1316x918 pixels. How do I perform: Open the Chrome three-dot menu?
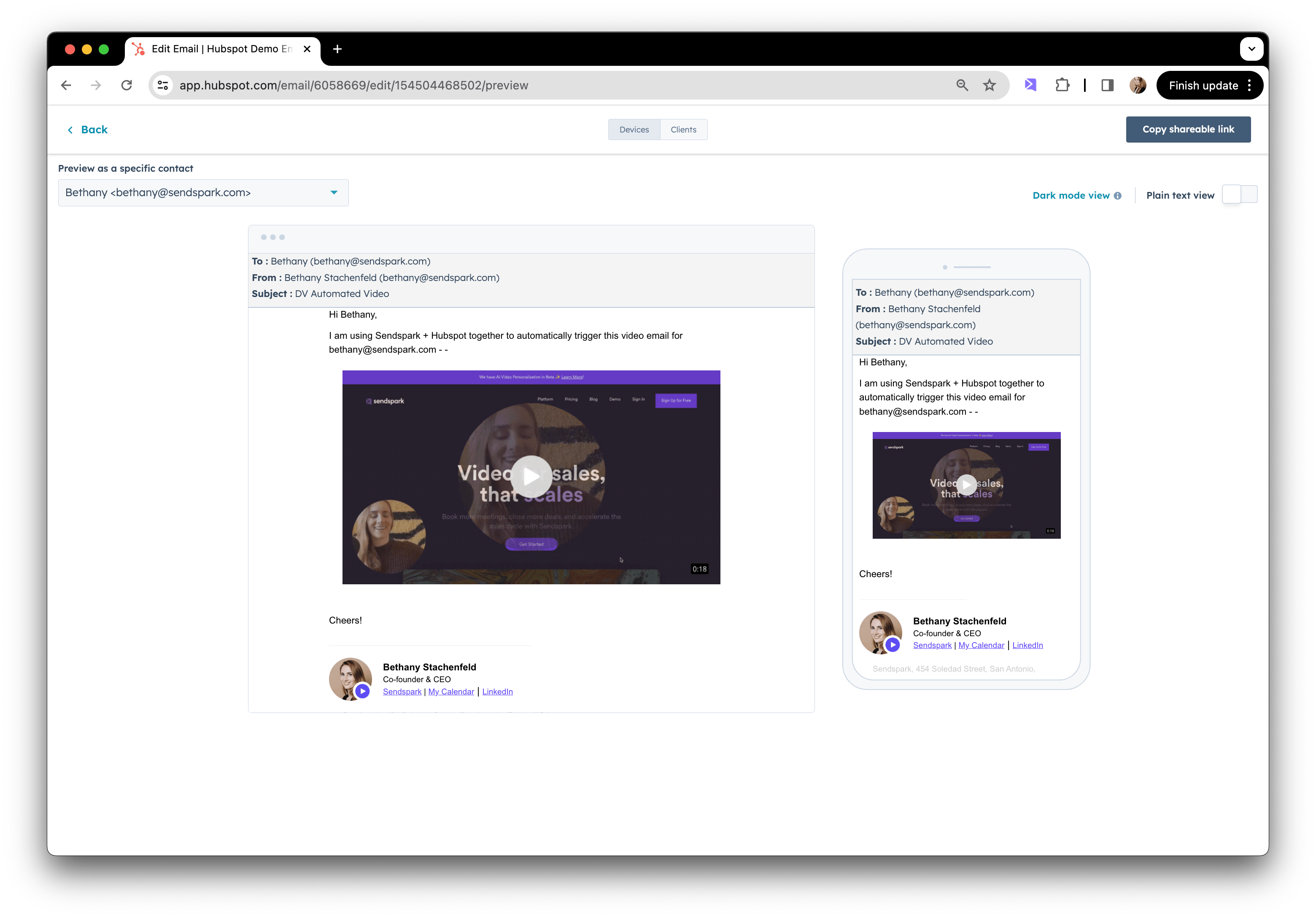tap(1249, 86)
